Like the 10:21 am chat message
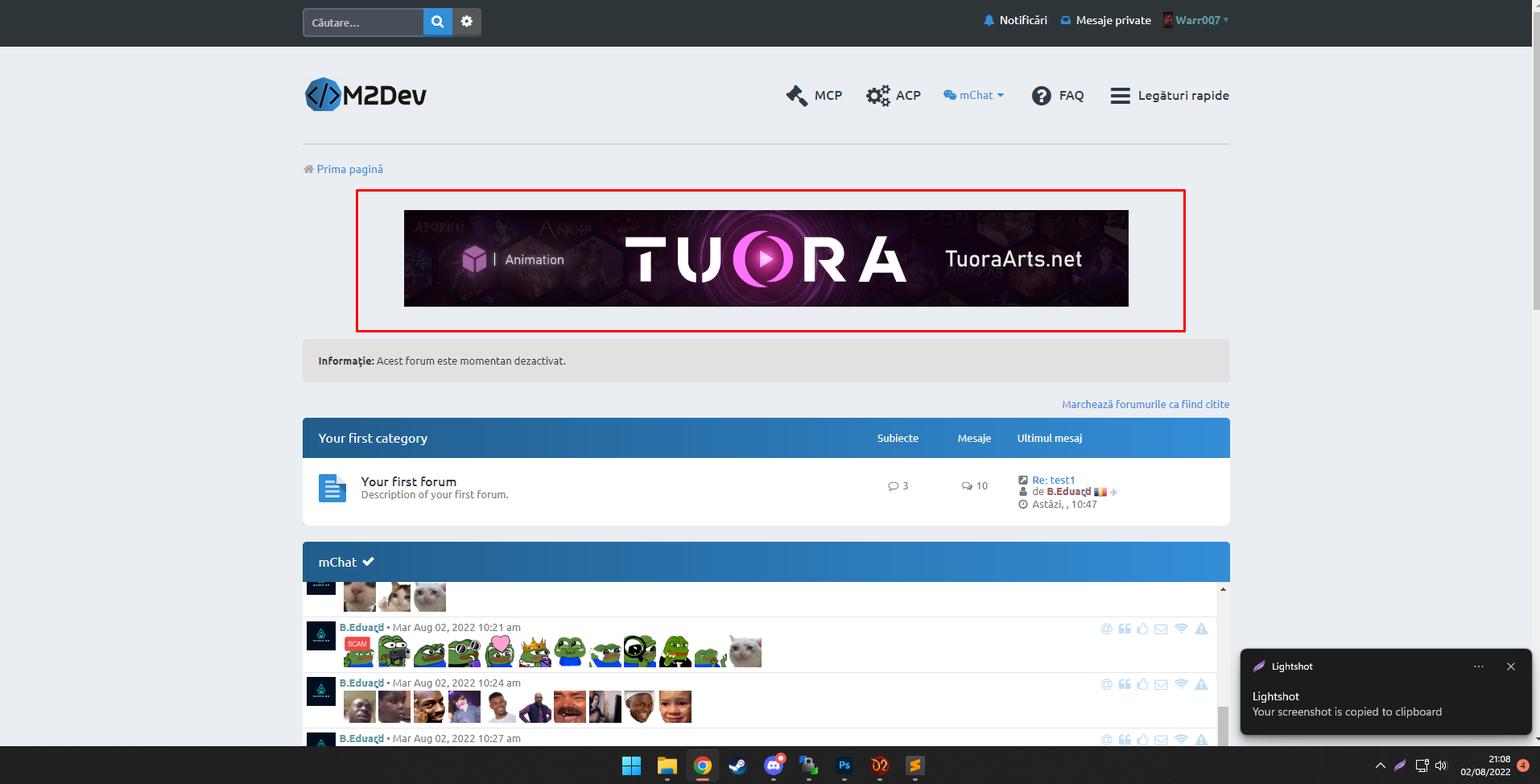 click(1142, 629)
